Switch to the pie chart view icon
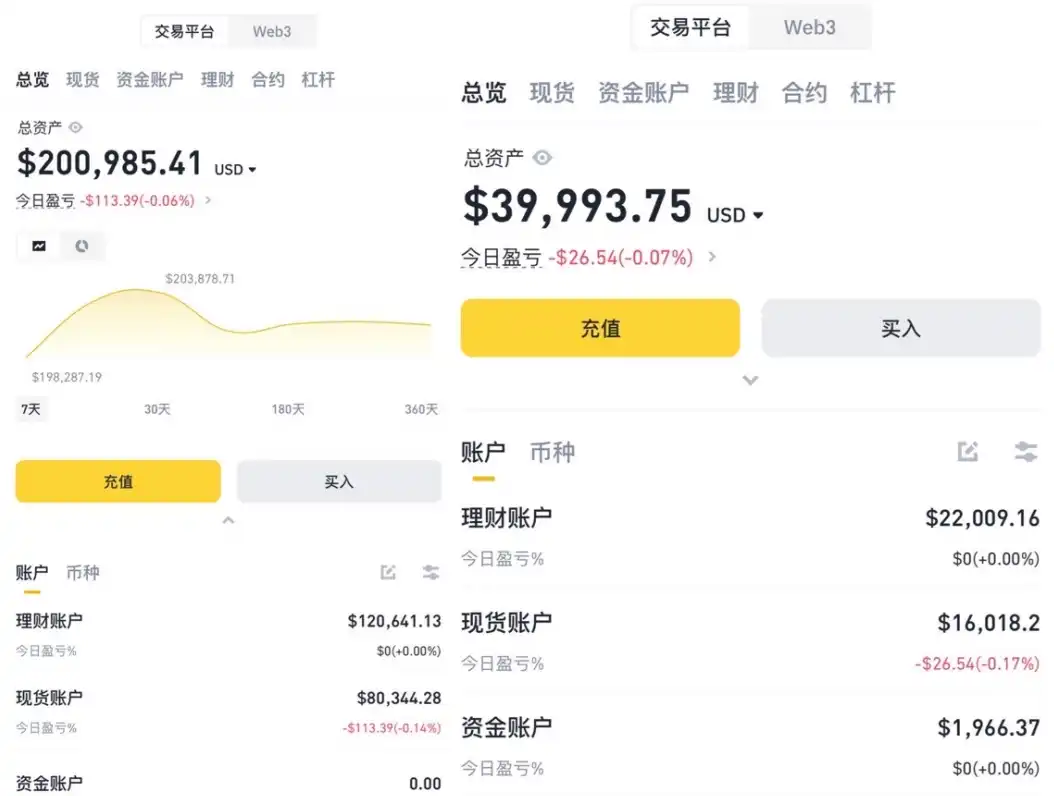The height and width of the screenshot is (796, 1054). (x=82, y=245)
